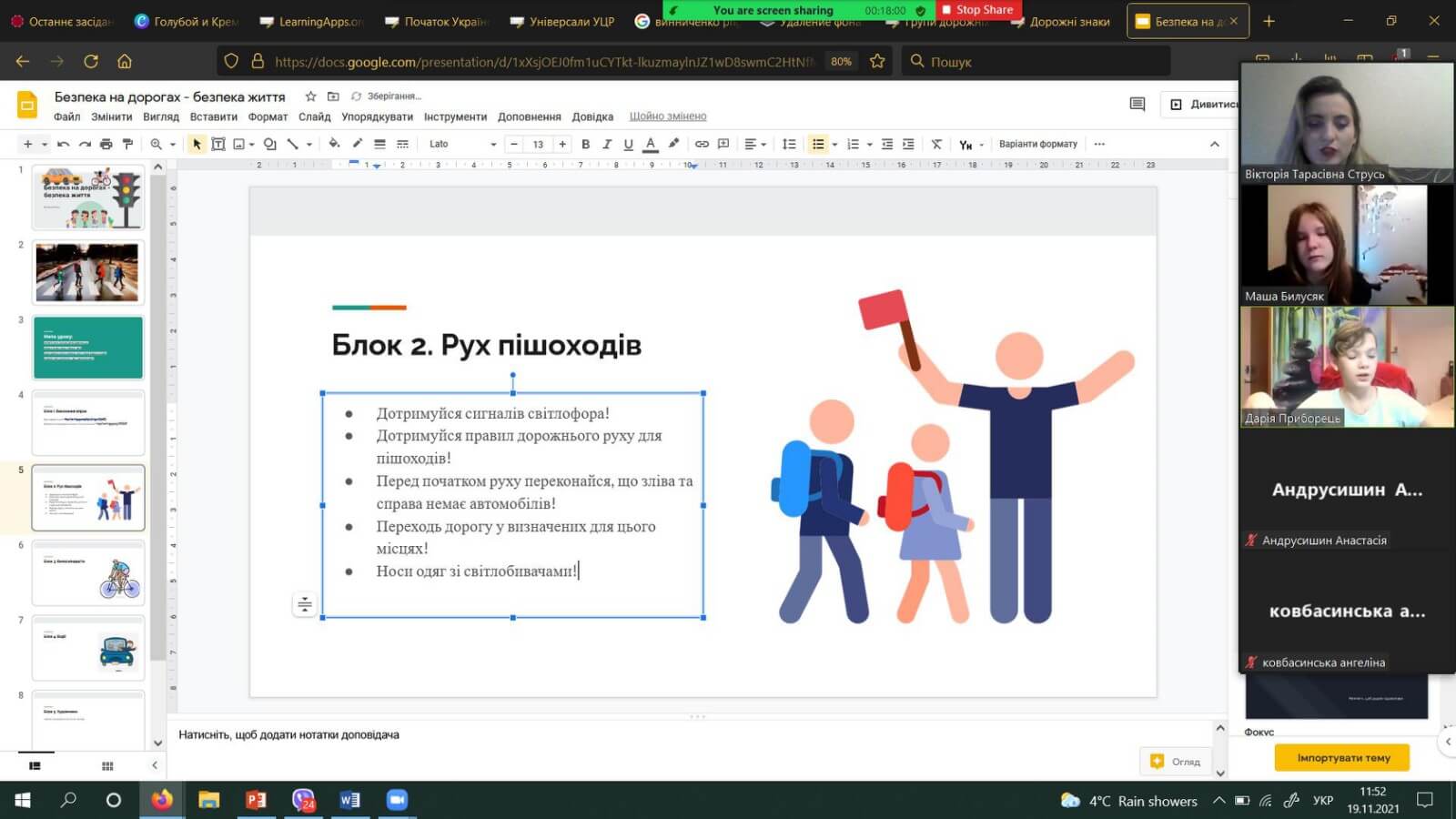This screenshot has width=1456, height=819.
Task: Toggle italic formatting
Action: tap(607, 144)
